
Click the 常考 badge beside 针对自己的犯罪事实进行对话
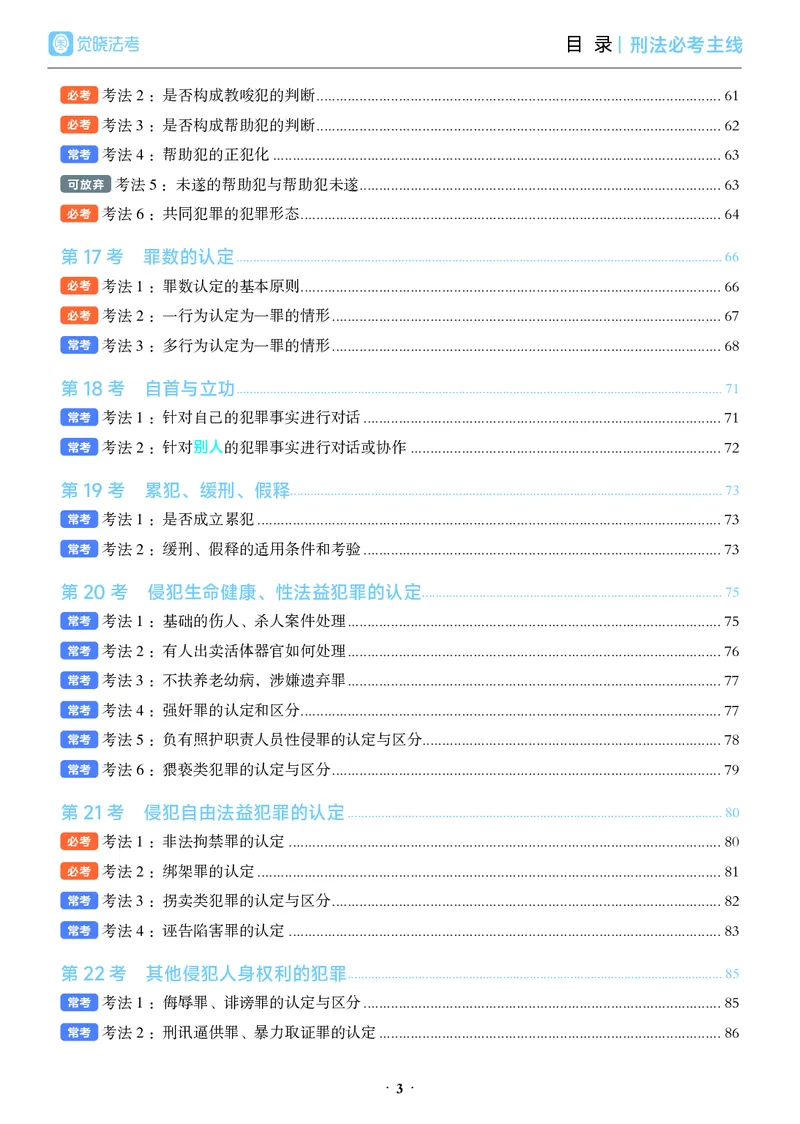click(79, 418)
